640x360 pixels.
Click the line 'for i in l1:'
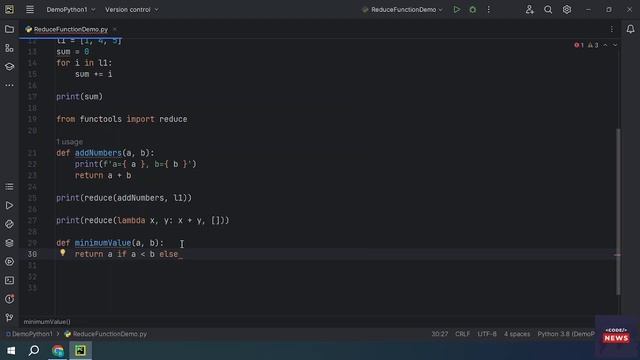pos(84,63)
